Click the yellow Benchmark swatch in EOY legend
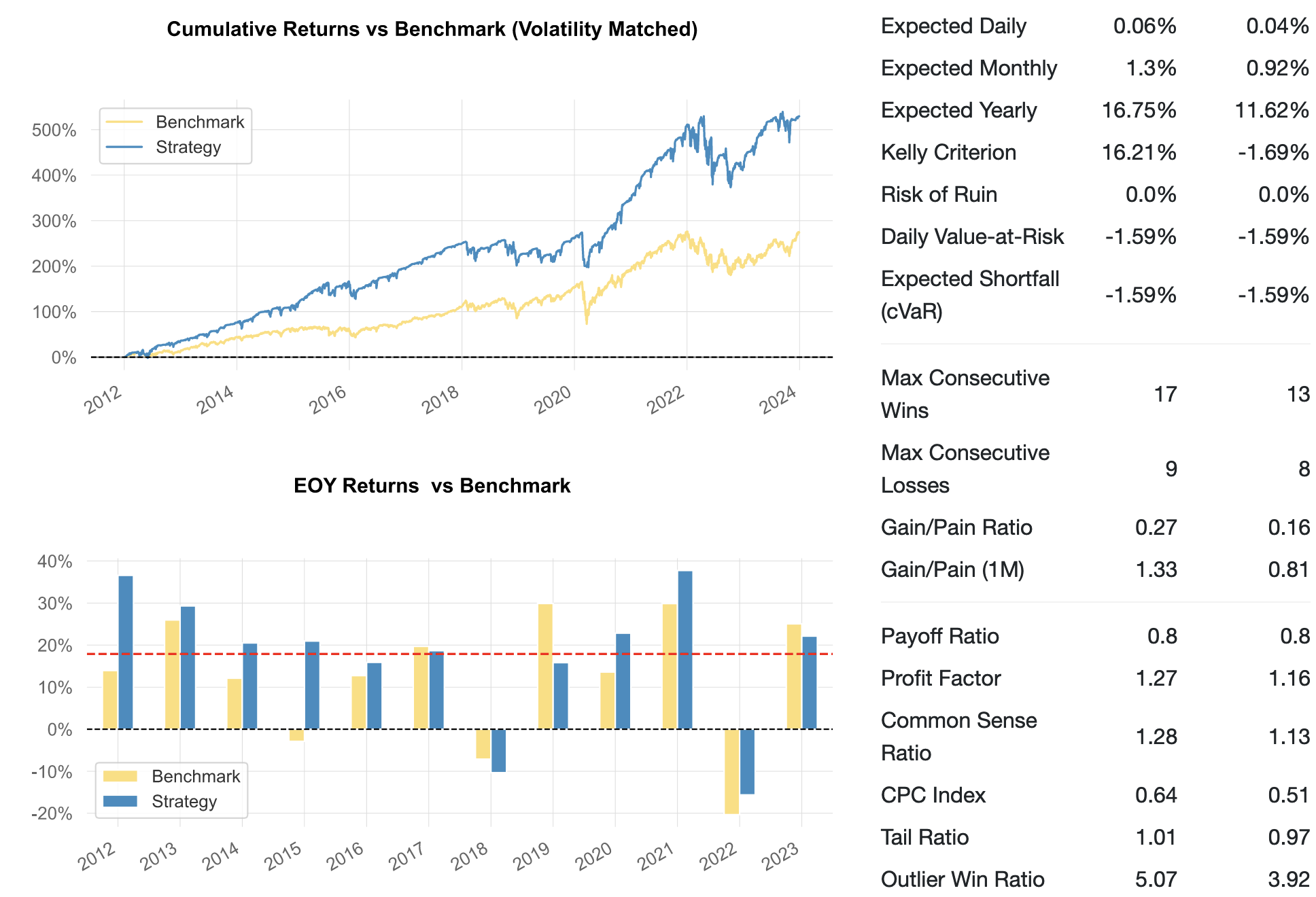The width and height of the screenshot is (1316, 897). [x=120, y=776]
